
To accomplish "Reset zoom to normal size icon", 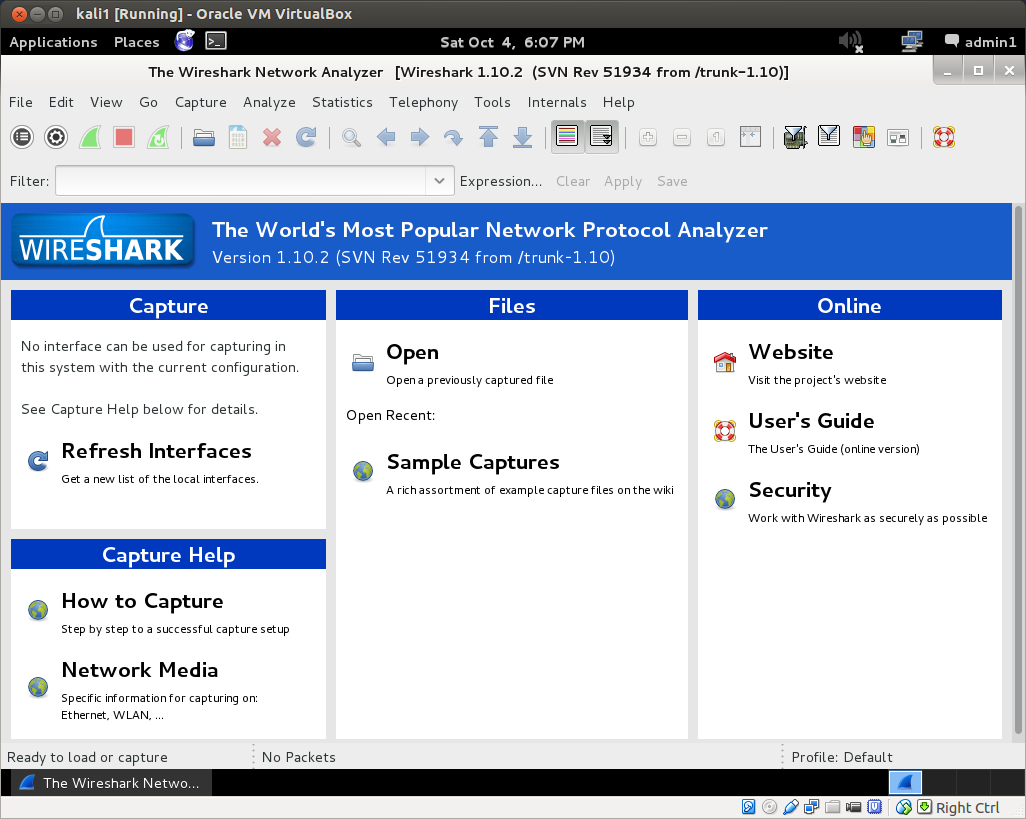I will [x=716, y=137].
